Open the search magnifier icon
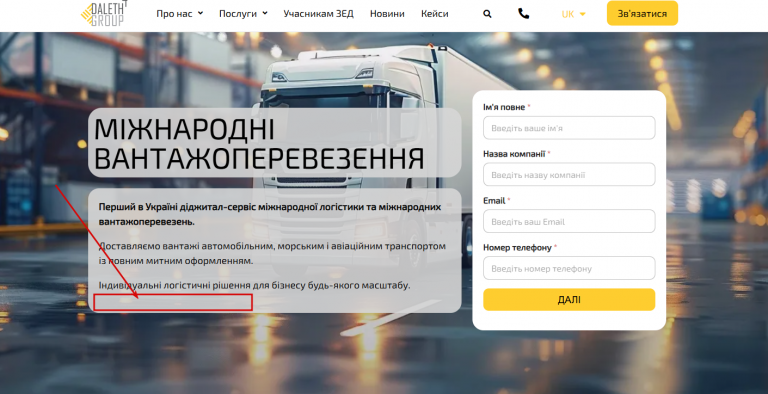This screenshot has height=394, width=768. click(x=487, y=14)
